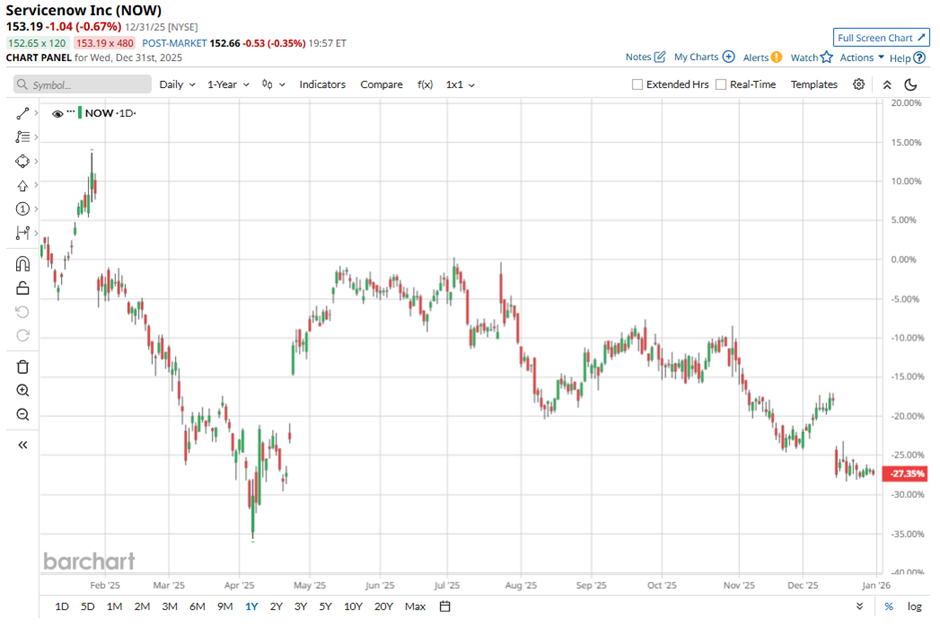Enable the Real-Time checkbox
The height and width of the screenshot is (628, 940).
pyautogui.click(x=721, y=84)
